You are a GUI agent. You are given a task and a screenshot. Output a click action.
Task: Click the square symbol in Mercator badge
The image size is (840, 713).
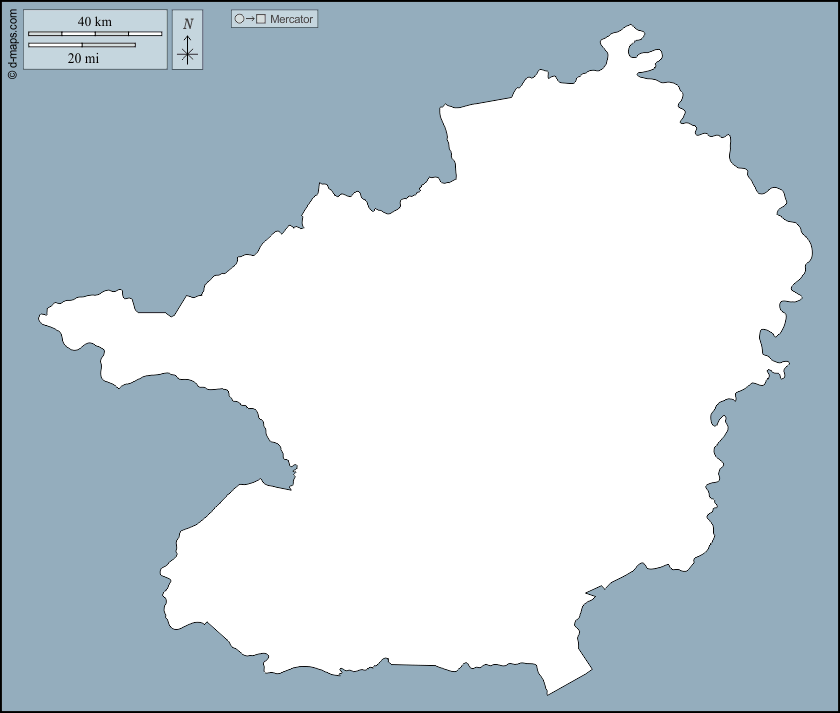263,18
